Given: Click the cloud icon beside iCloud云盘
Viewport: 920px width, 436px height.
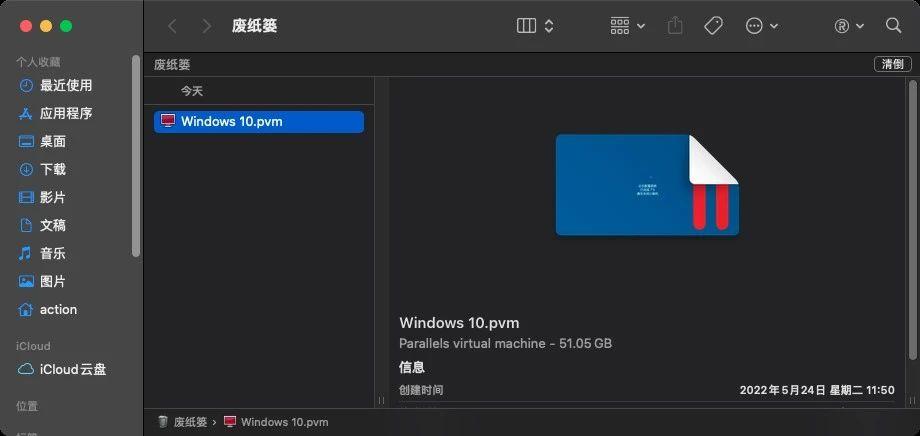Looking at the screenshot, I should tap(26, 370).
